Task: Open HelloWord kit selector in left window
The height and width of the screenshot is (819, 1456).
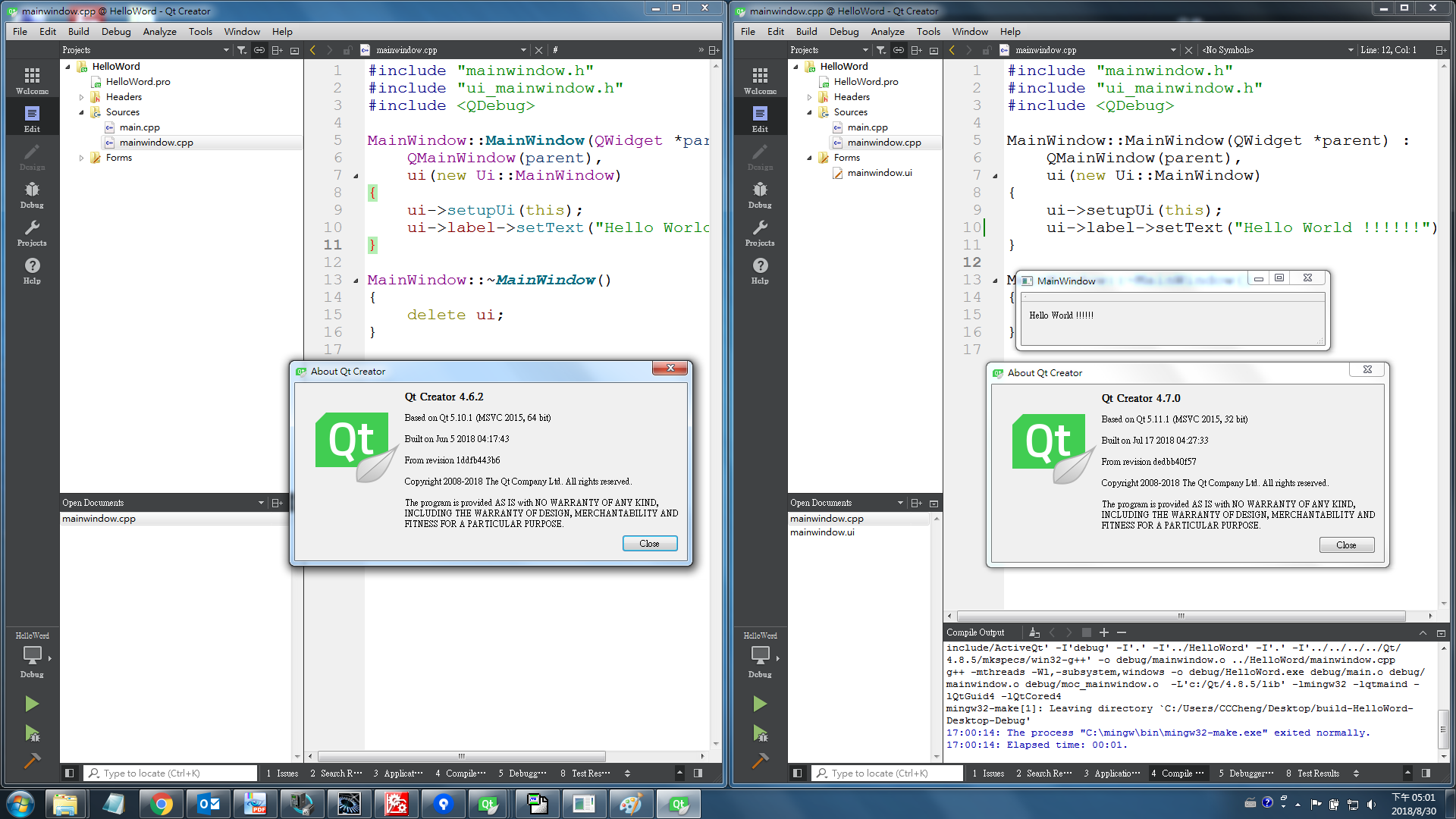Action: pos(32,656)
